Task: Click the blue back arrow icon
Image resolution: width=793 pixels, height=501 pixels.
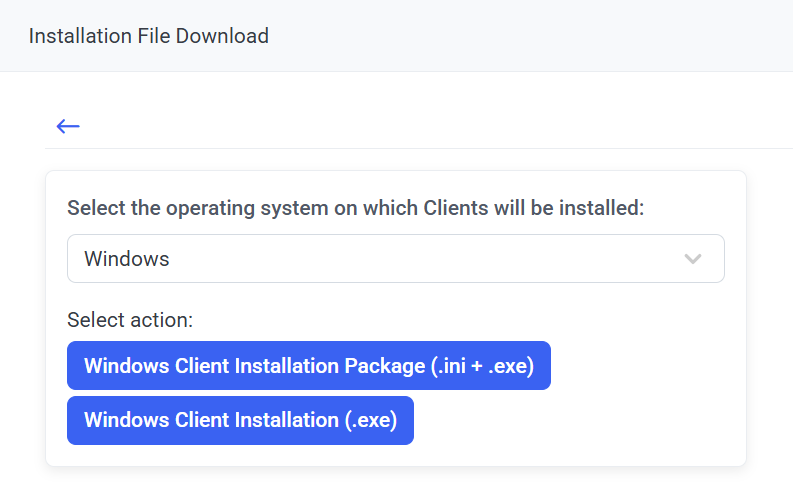Action: click(x=68, y=126)
